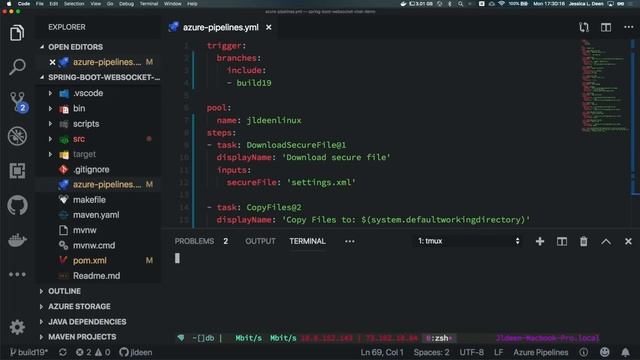
Task: Close the azure-pipelines.yml editor tab
Action: [x=269, y=27]
